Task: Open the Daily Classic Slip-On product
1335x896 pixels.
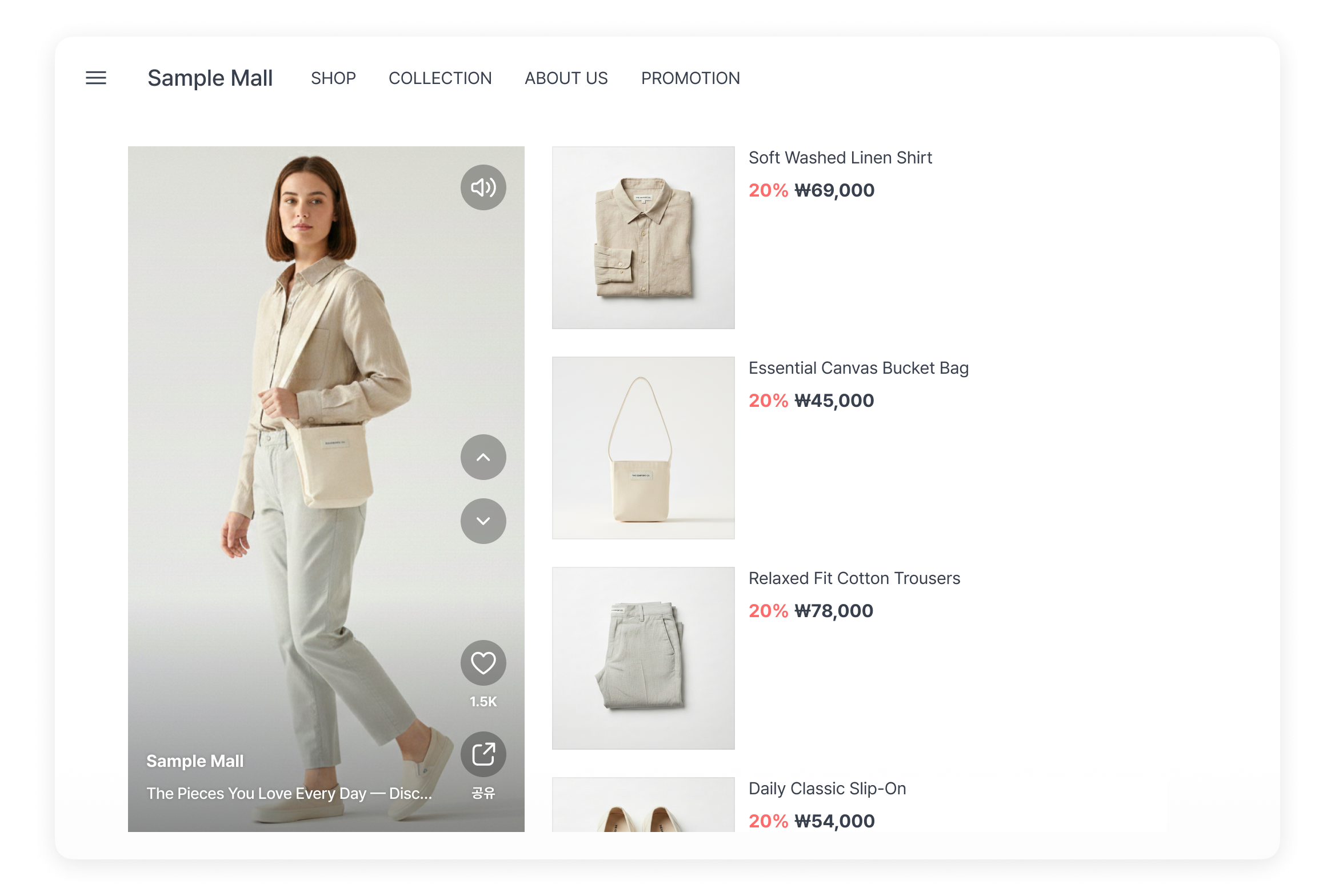Action: pos(828,788)
